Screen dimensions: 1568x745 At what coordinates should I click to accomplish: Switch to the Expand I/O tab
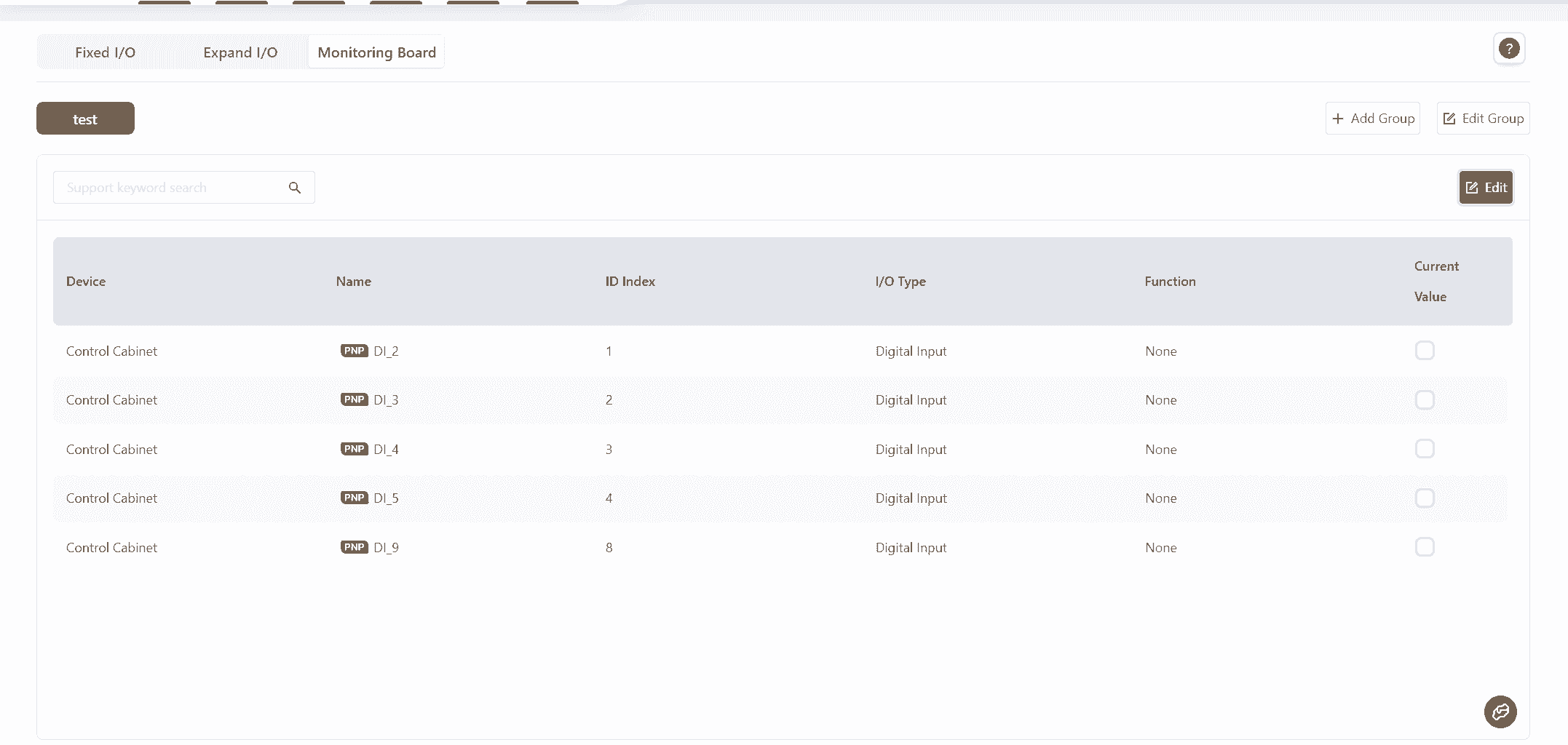click(x=240, y=52)
